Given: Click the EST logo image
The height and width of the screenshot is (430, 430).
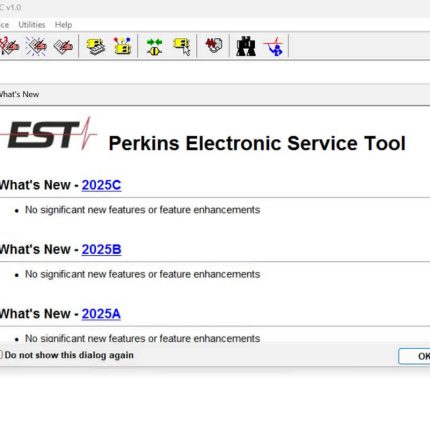Looking at the screenshot, I should (x=49, y=134).
